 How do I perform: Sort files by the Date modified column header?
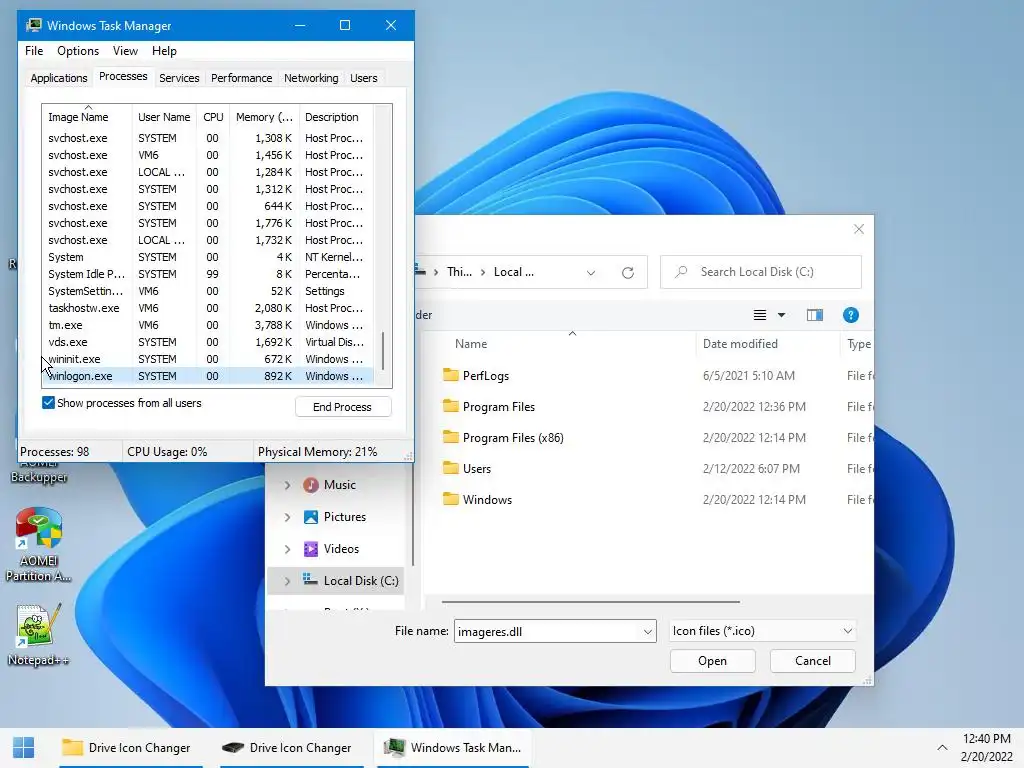[x=767, y=344]
